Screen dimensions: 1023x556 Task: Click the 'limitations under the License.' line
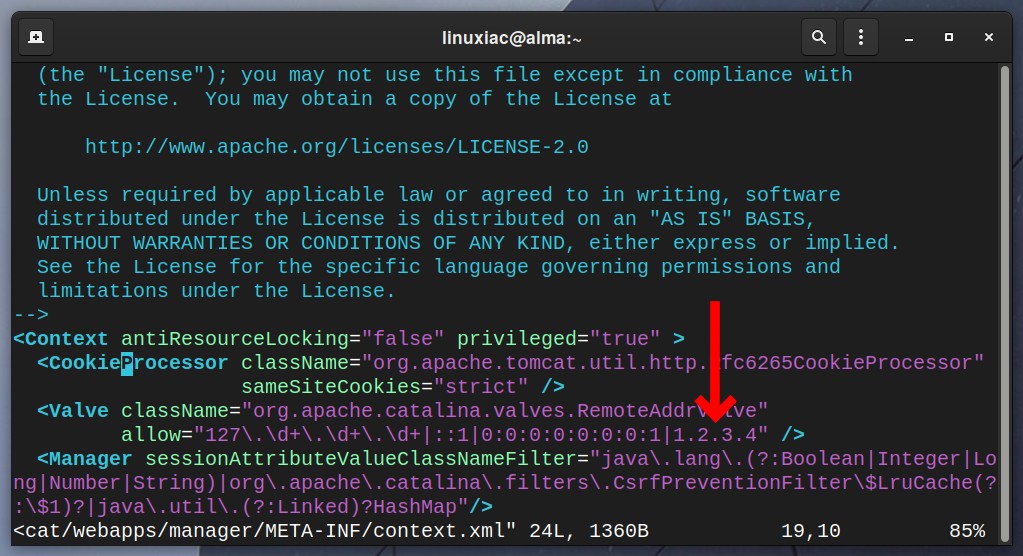coord(217,290)
